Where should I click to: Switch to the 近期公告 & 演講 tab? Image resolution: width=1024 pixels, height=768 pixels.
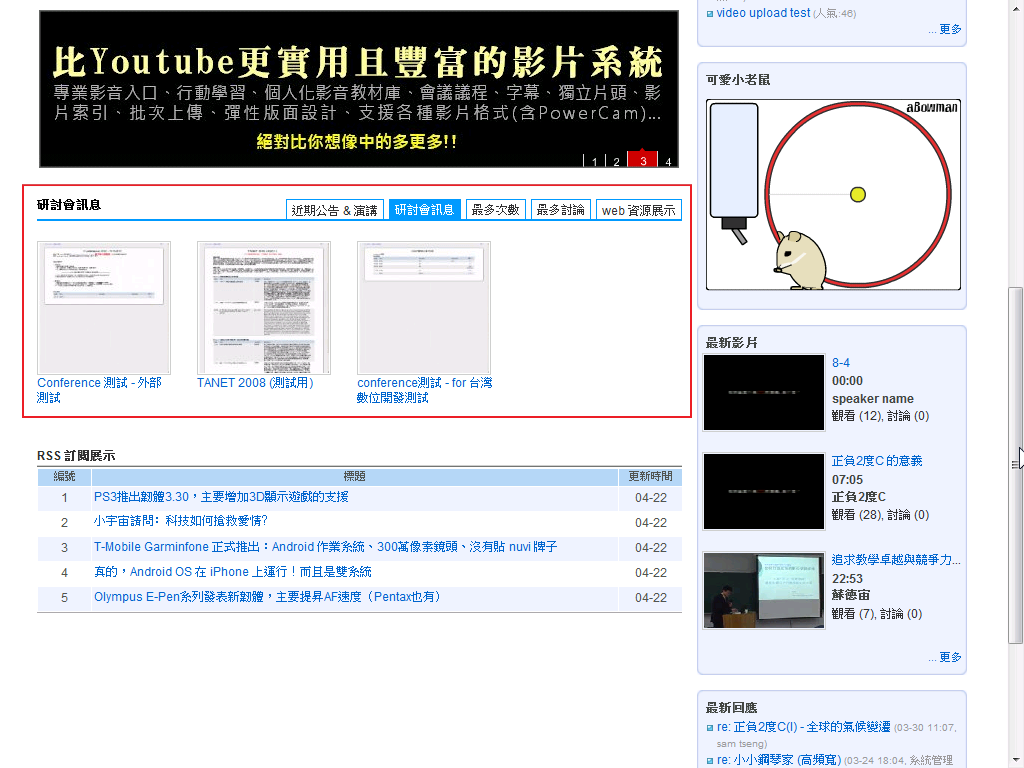coord(334,210)
